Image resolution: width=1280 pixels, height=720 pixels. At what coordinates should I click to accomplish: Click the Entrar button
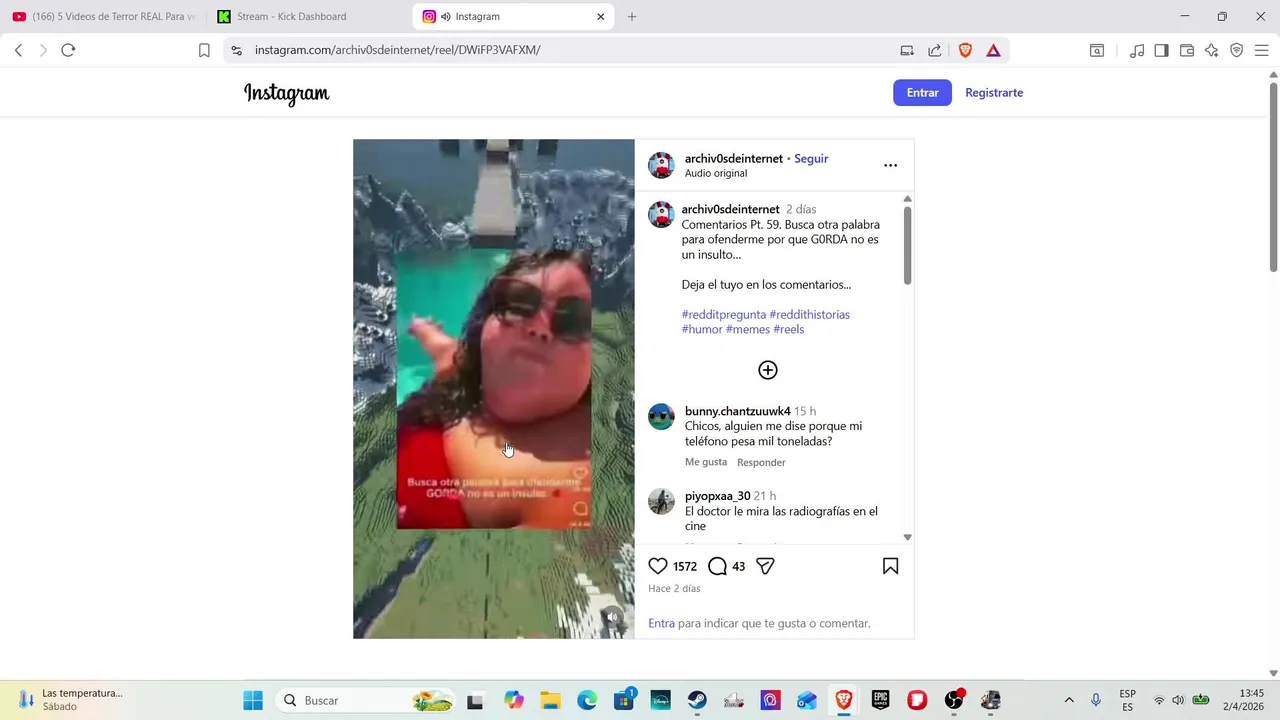(x=922, y=92)
